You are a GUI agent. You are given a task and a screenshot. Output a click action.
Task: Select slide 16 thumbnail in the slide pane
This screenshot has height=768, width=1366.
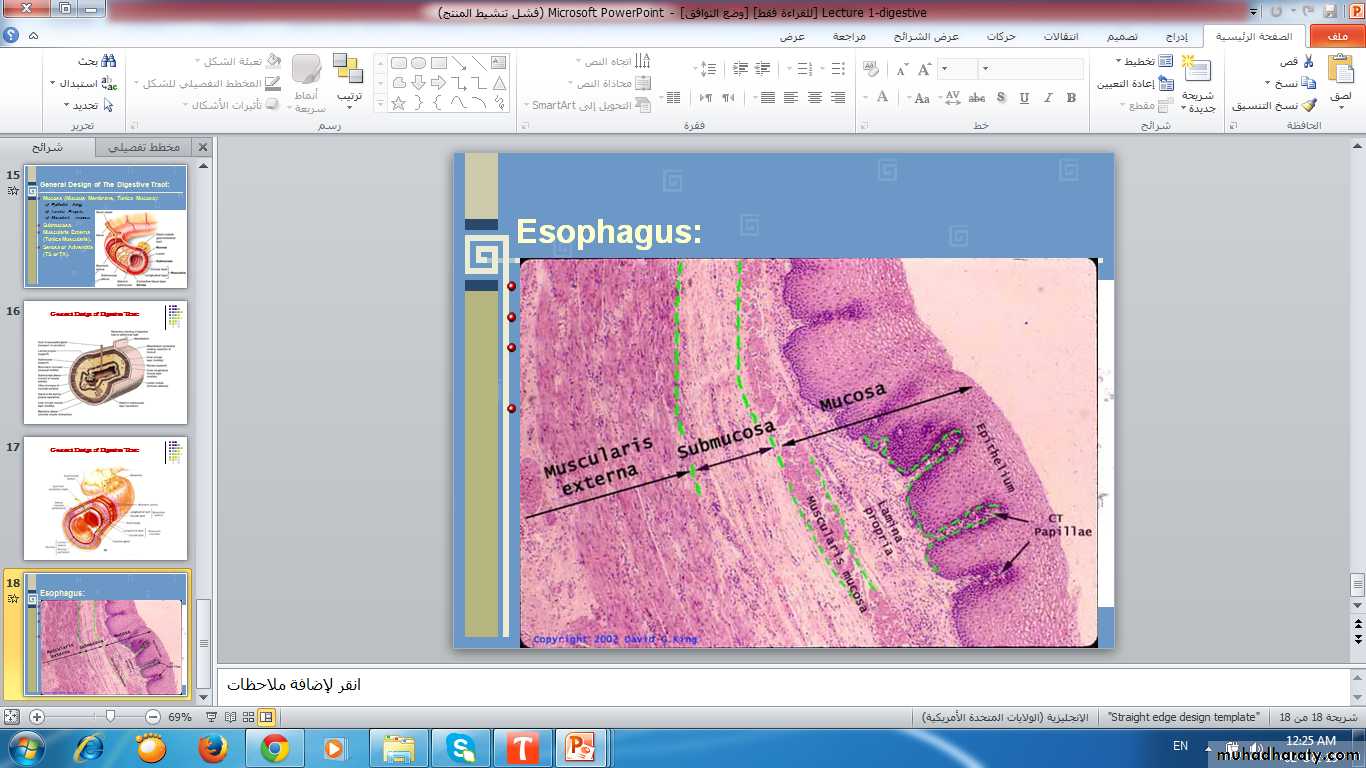105,363
